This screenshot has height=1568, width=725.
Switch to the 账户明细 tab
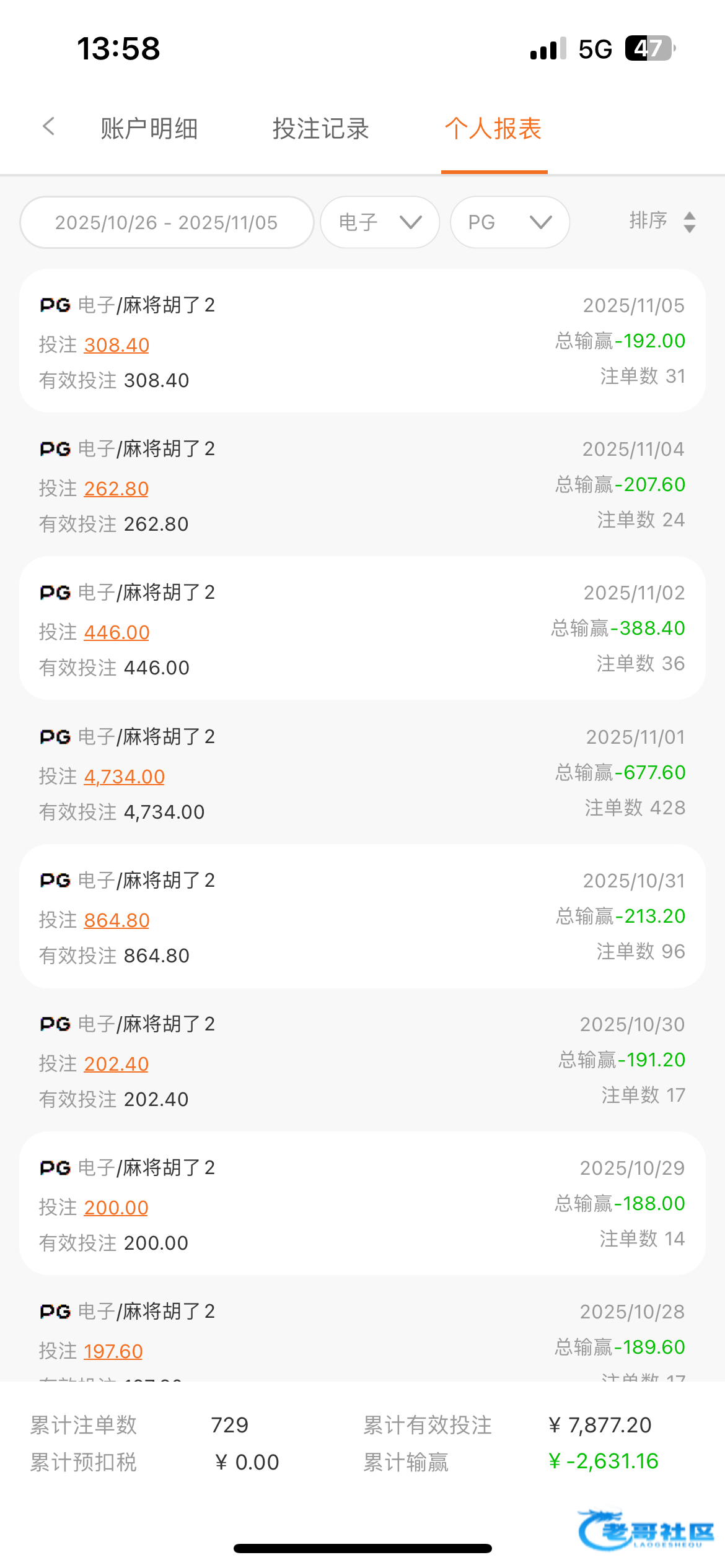[x=149, y=129]
